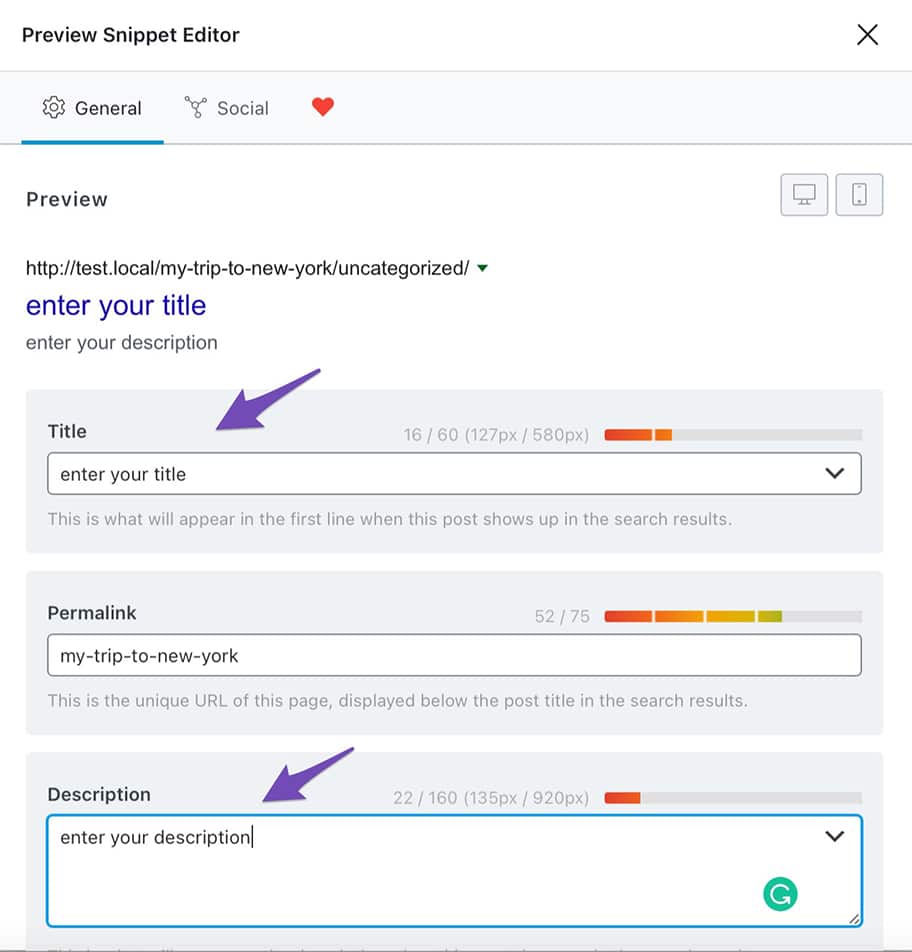The image size is (912, 952).
Task: Click the Social share nodes icon
Action: [196, 108]
